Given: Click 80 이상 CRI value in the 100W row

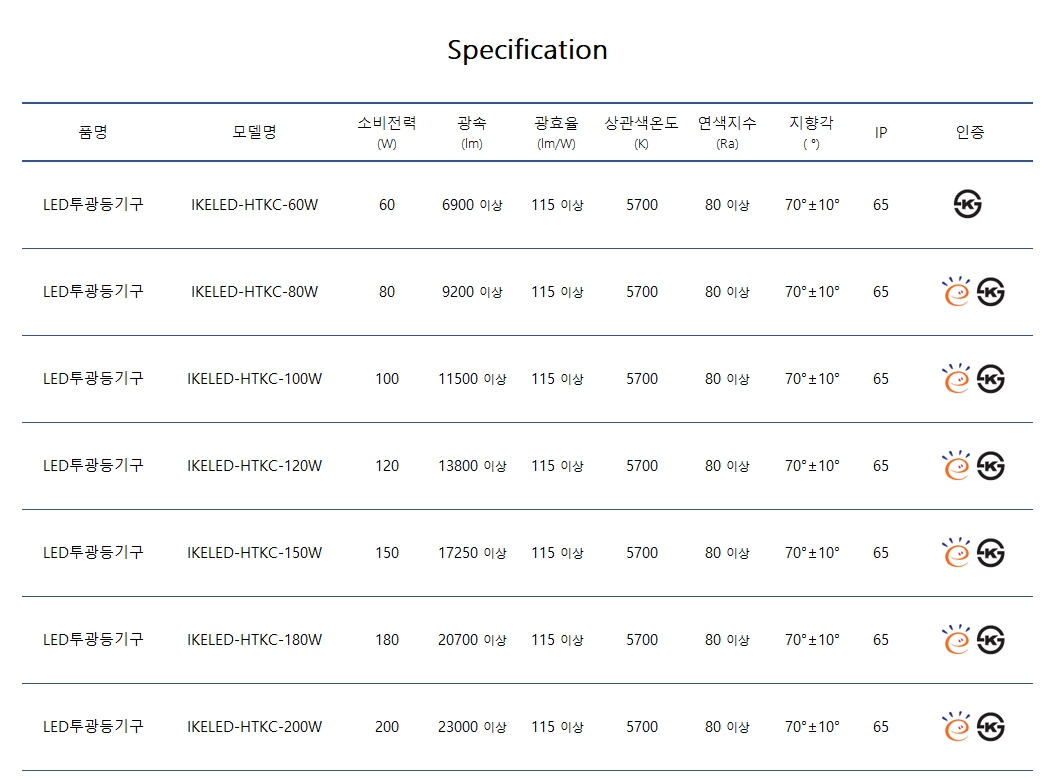Looking at the screenshot, I should coord(727,379).
